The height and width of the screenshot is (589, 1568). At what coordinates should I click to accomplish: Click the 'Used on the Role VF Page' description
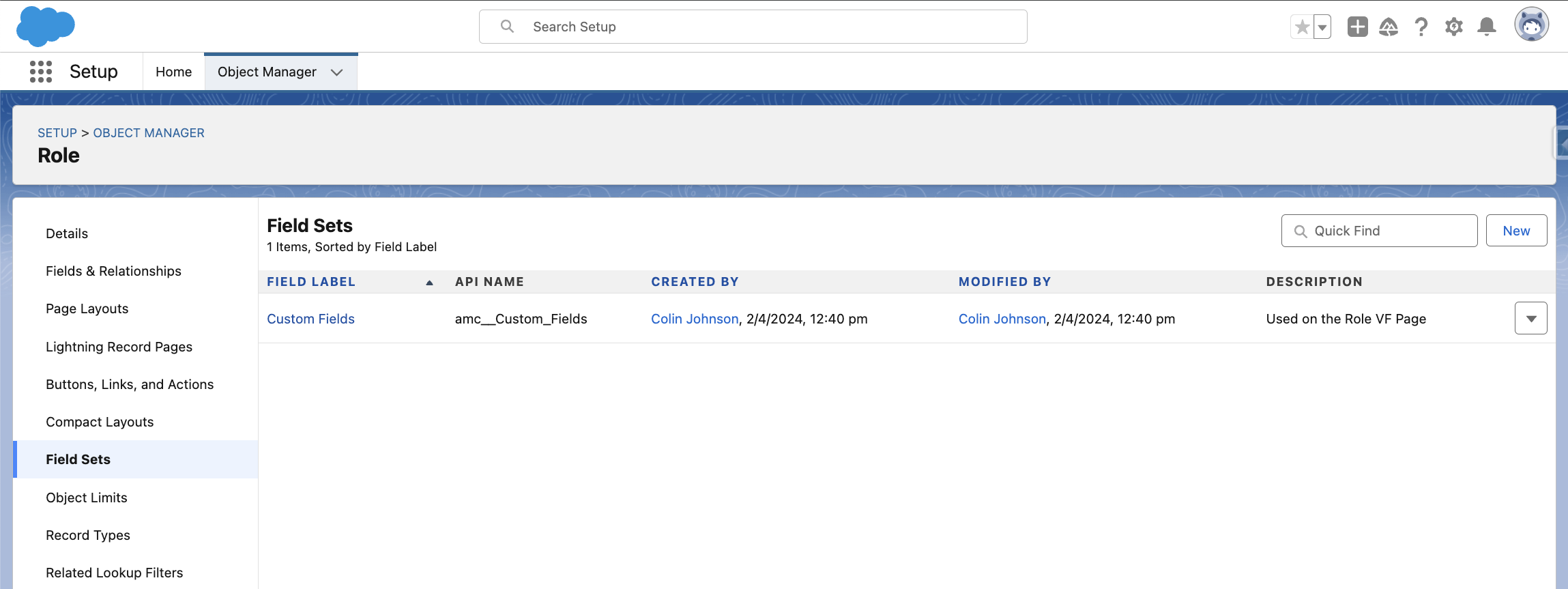click(1346, 319)
